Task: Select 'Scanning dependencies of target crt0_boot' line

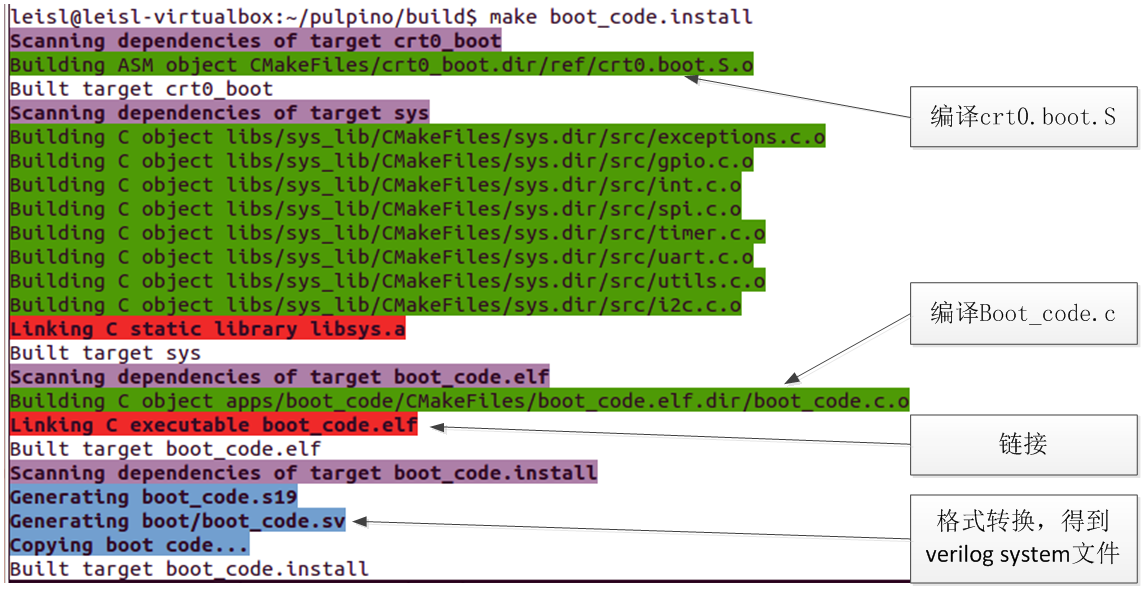Action: point(255,41)
